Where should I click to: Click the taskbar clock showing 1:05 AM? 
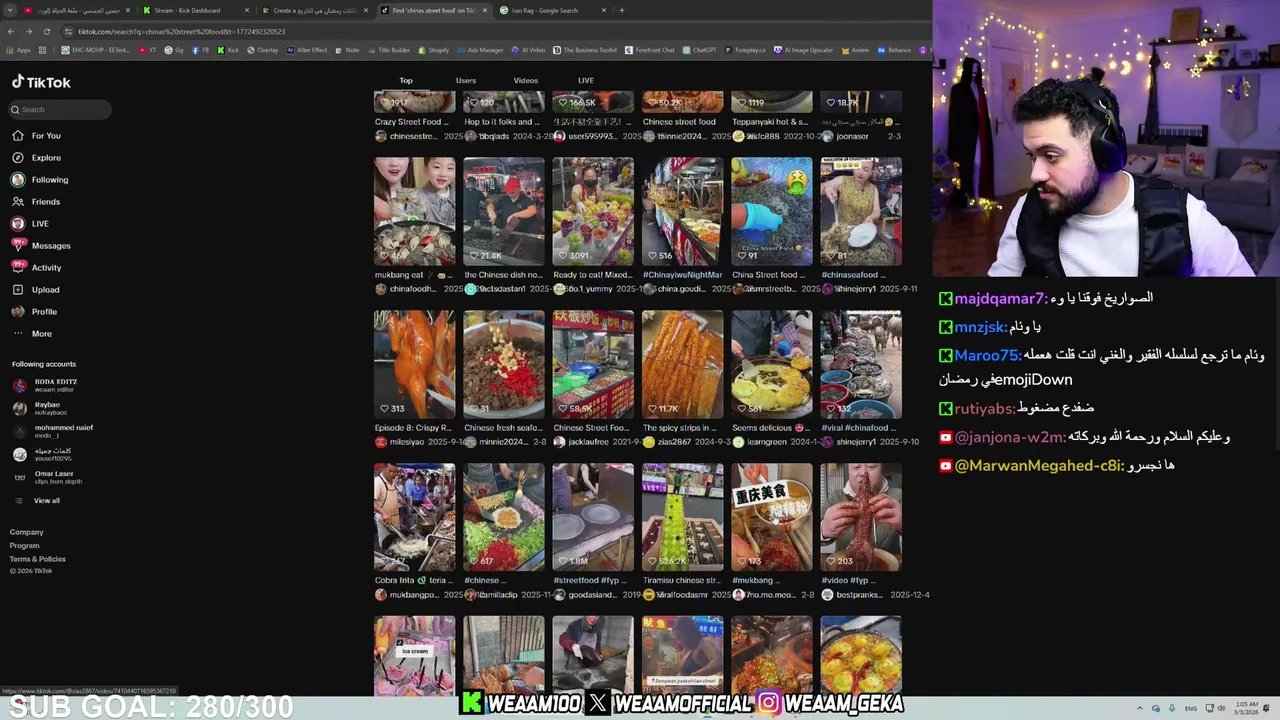pyautogui.click(x=1246, y=708)
